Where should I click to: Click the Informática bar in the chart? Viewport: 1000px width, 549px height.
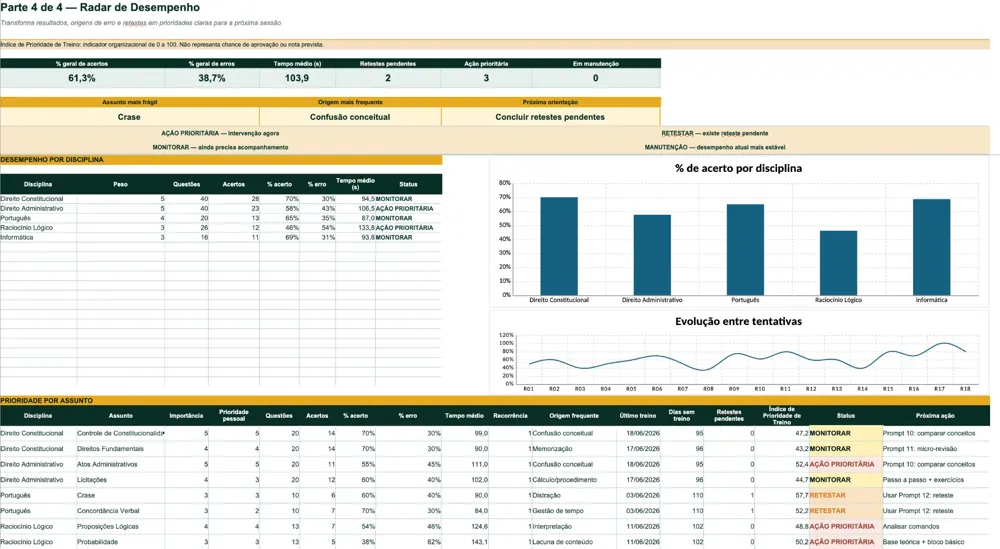click(932, 247)
